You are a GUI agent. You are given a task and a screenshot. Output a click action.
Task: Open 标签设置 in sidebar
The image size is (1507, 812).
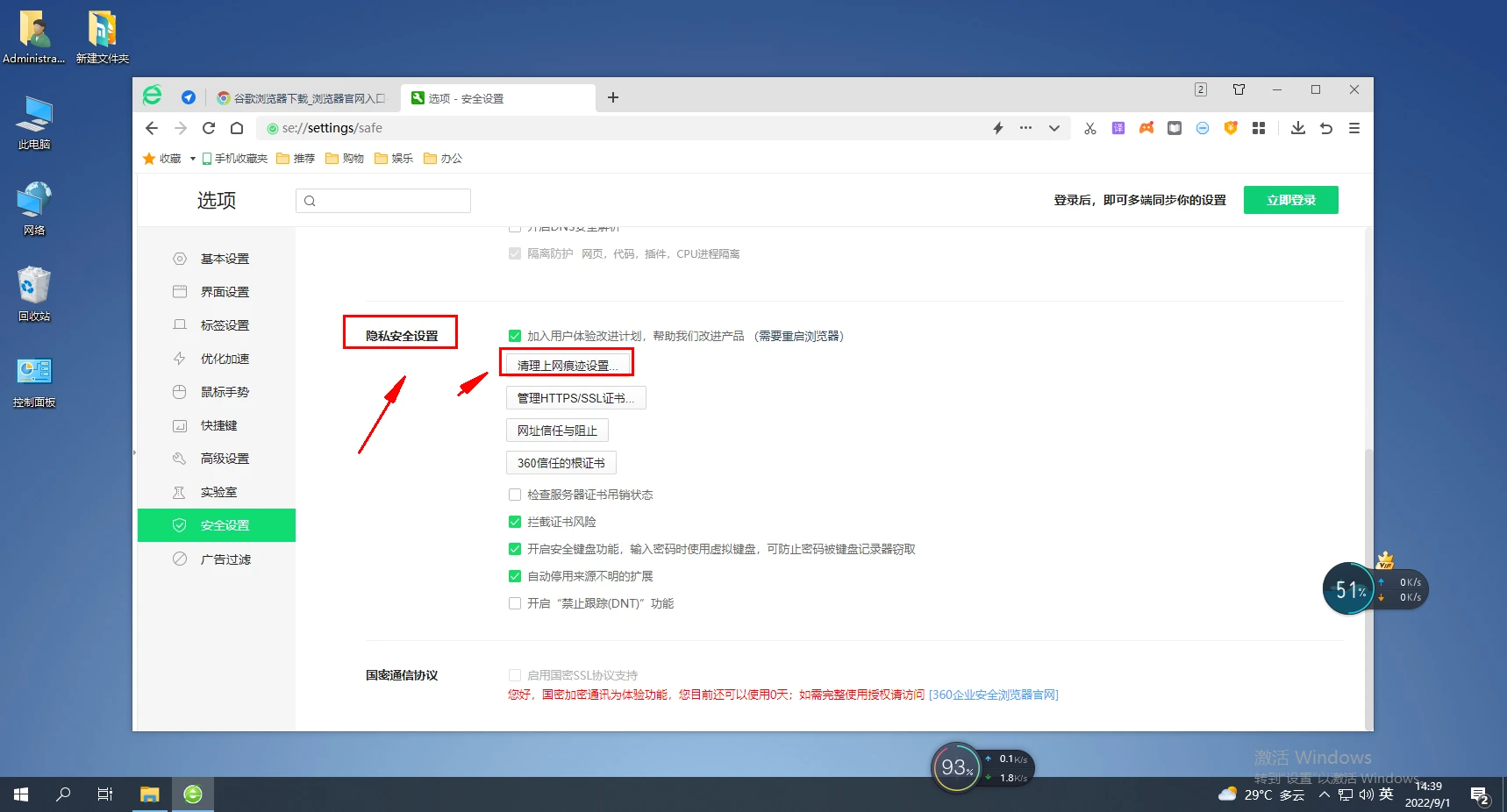tap(217, 325)
